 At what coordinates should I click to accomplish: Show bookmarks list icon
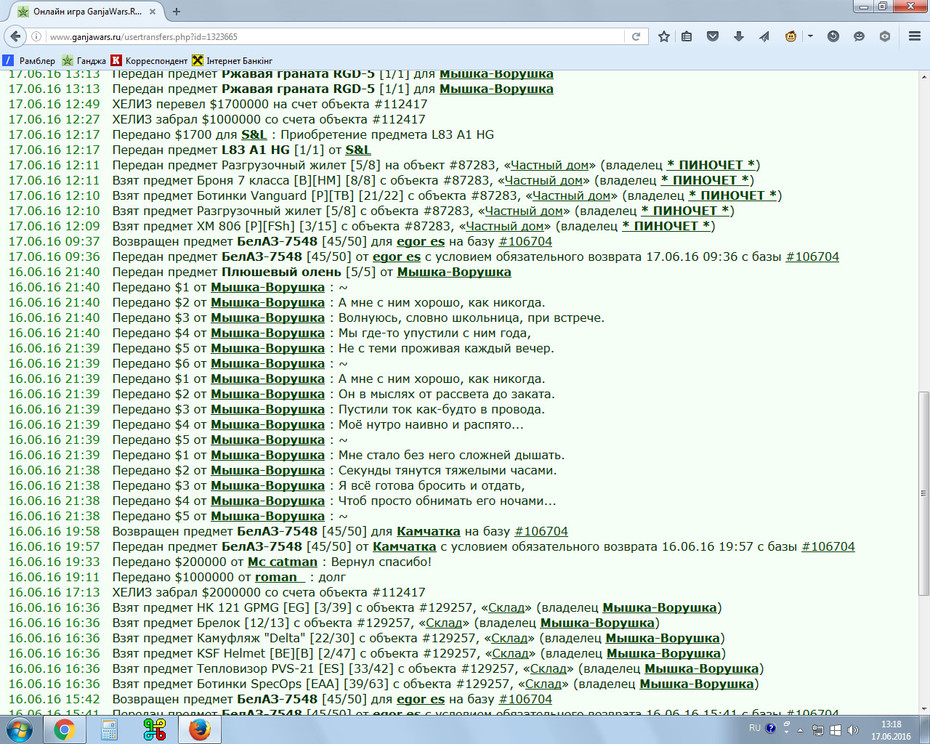(687, 37)
